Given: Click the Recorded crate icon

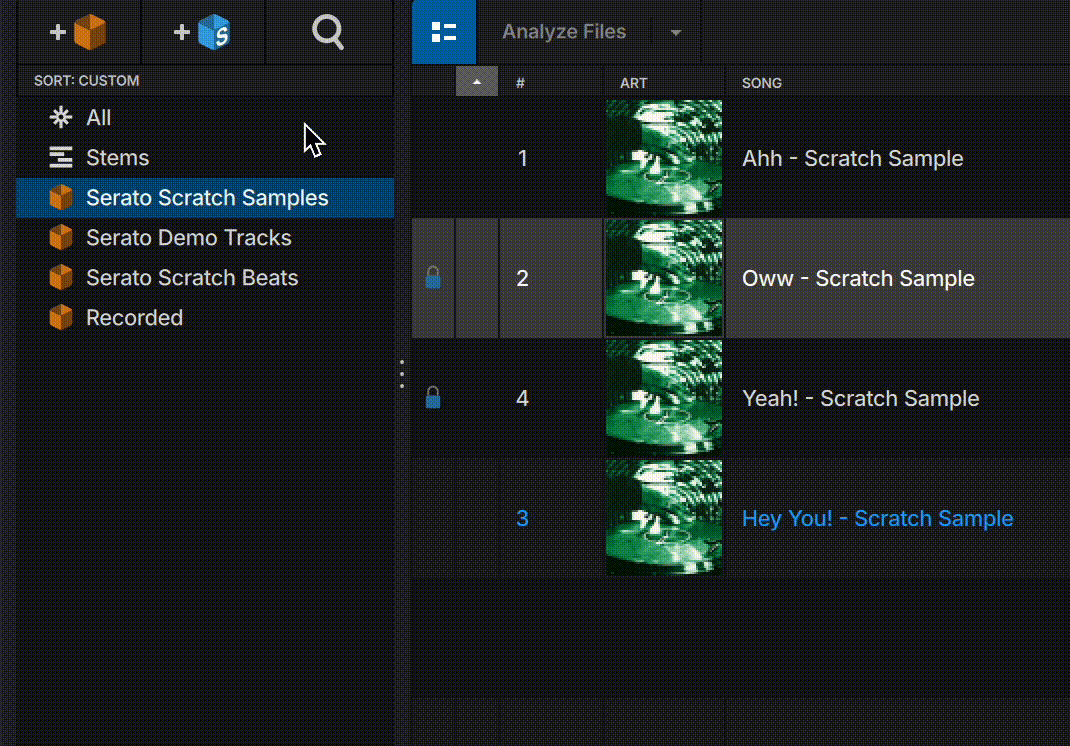Looking at the screenshot, I should (x=61, y=317).
